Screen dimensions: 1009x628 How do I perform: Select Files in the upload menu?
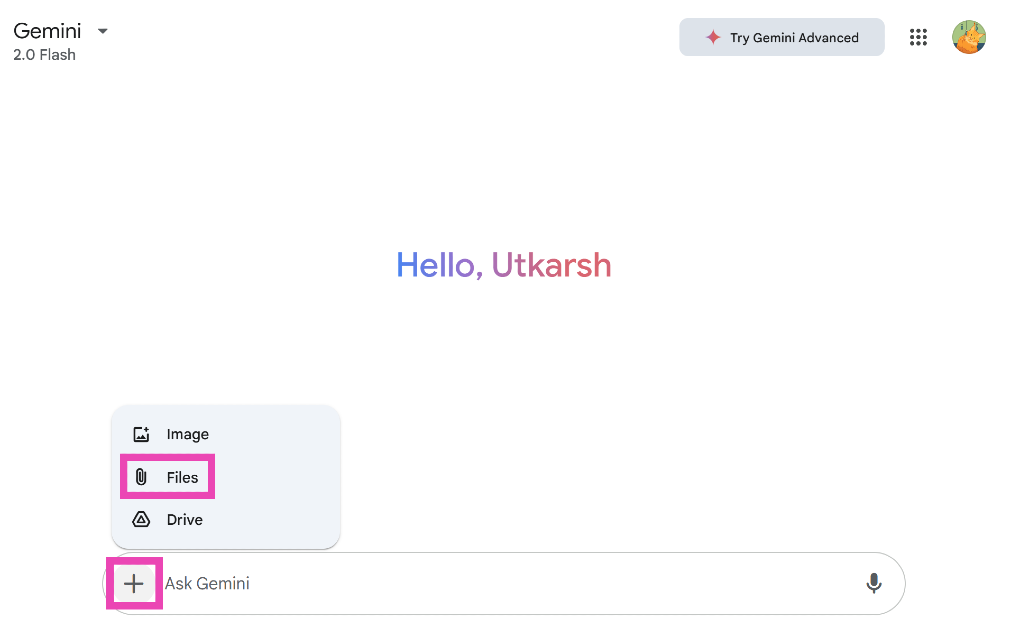pyautogui.click(x=183, y=477)
